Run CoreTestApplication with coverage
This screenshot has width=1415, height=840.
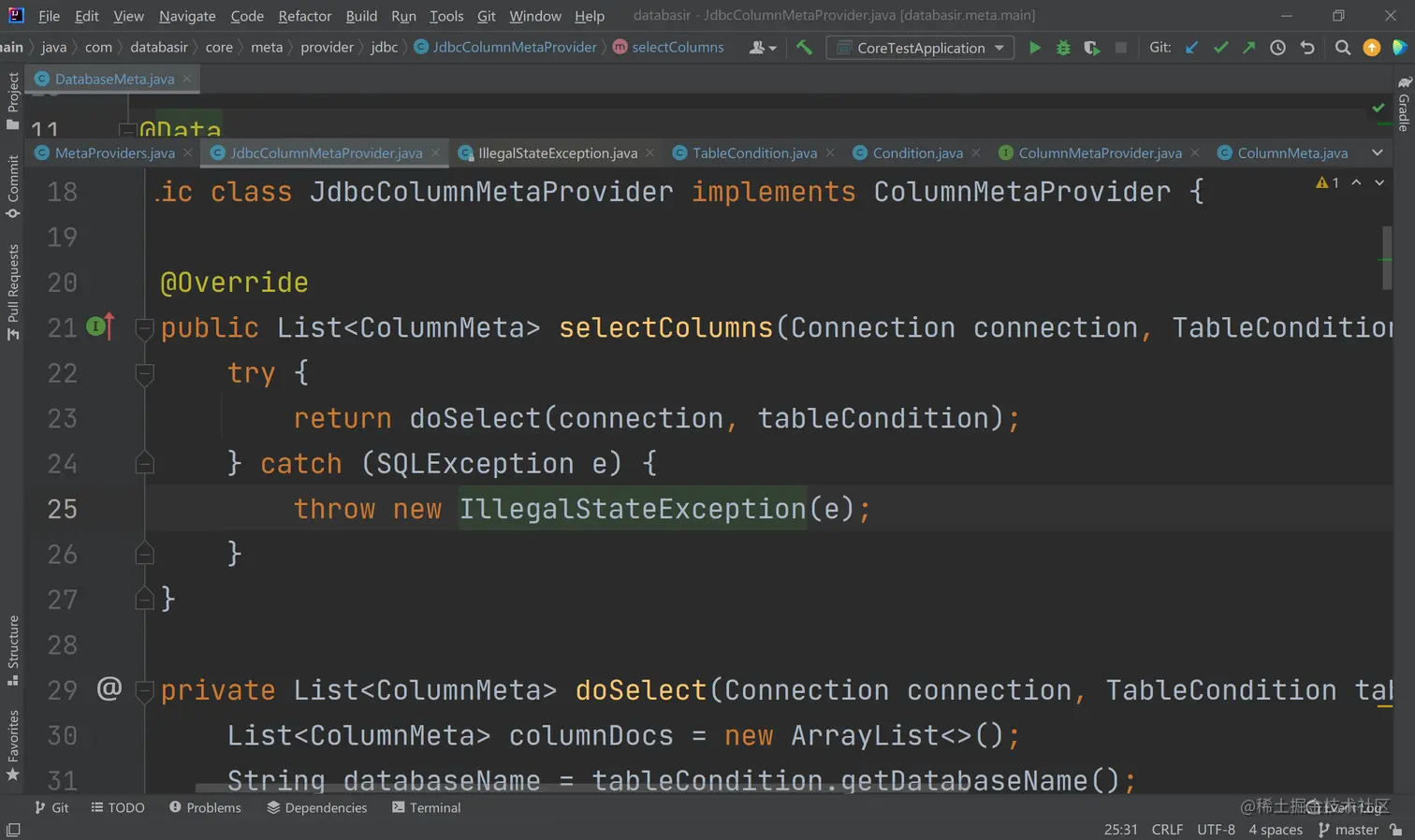point(1092,48)
